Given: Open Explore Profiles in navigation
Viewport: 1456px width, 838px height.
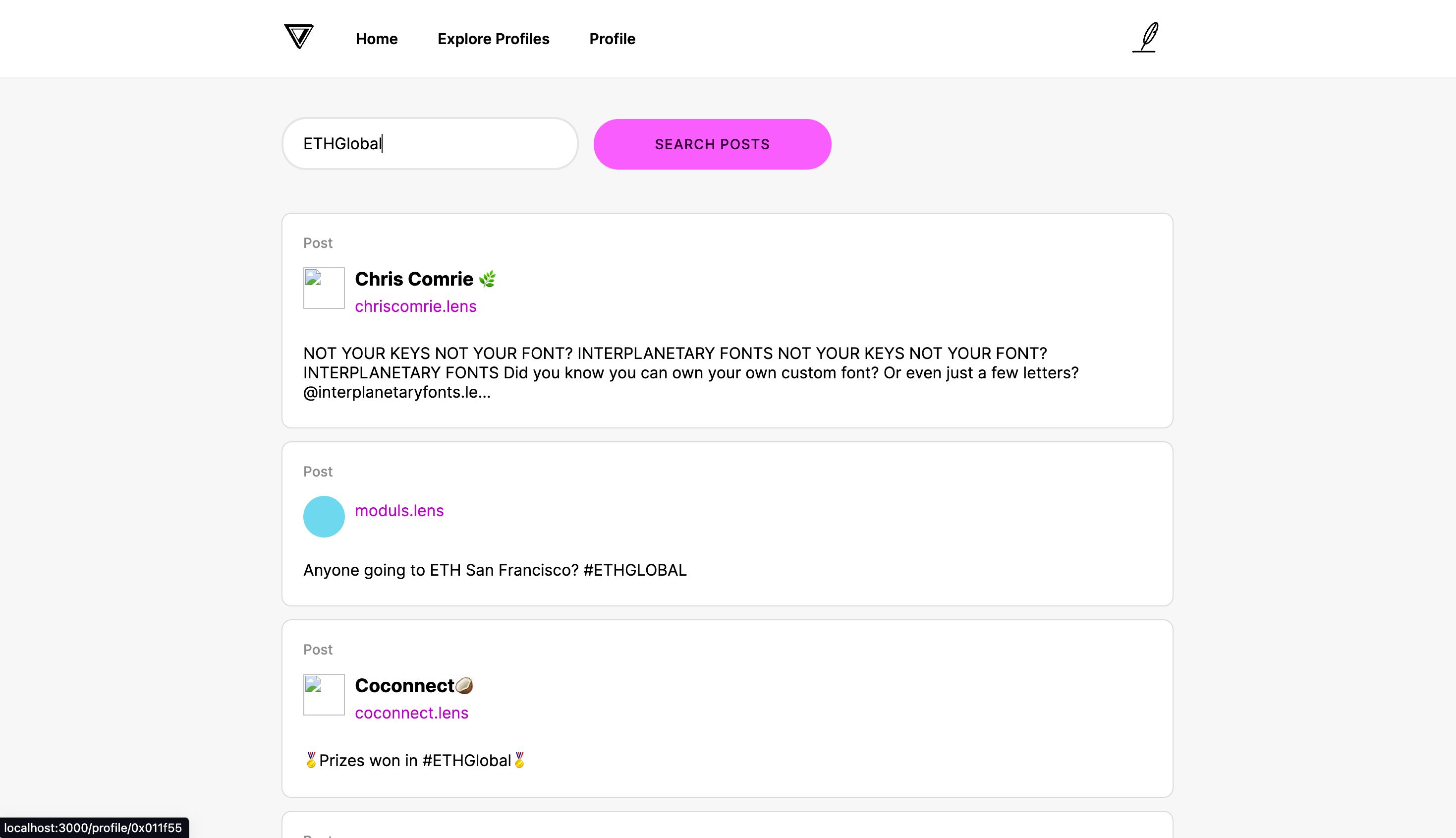Looking at the screenshot, I should [494, 39].
